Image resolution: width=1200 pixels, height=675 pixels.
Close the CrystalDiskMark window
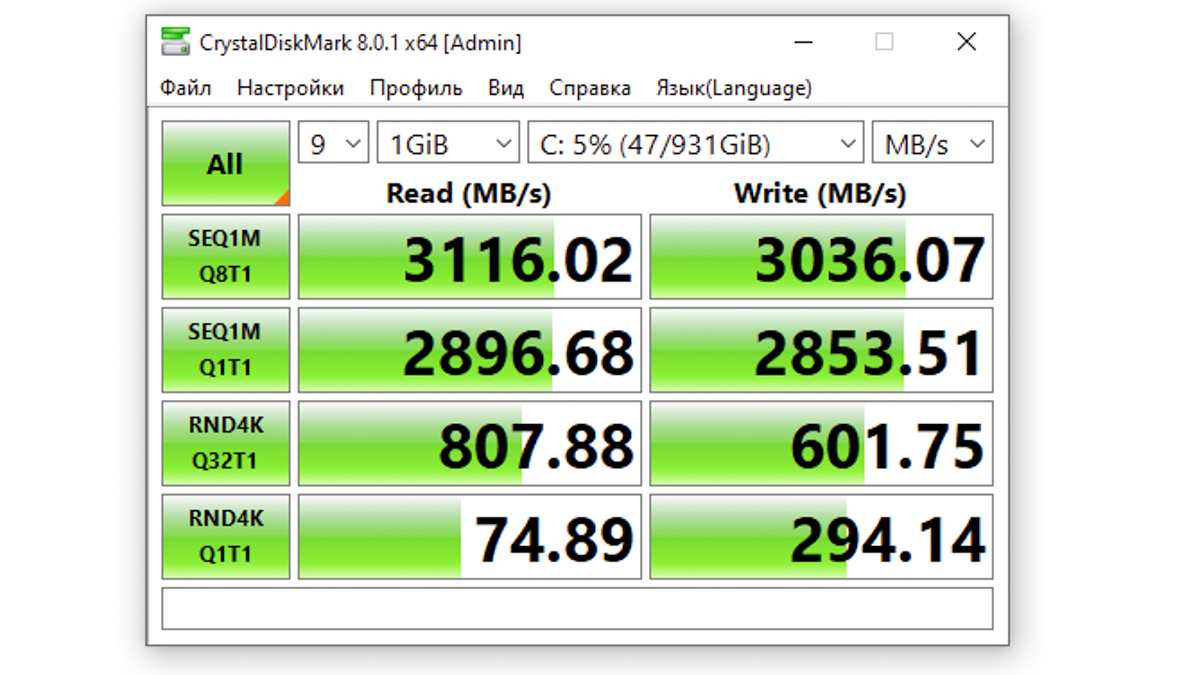click(x=966, y=42)
